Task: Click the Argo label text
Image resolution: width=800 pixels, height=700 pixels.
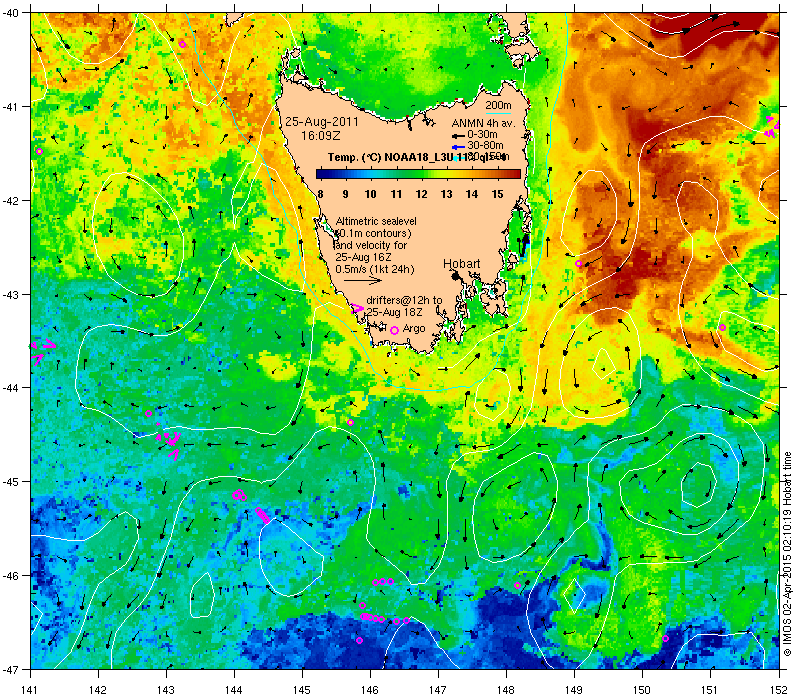Action: coord(414,329)
